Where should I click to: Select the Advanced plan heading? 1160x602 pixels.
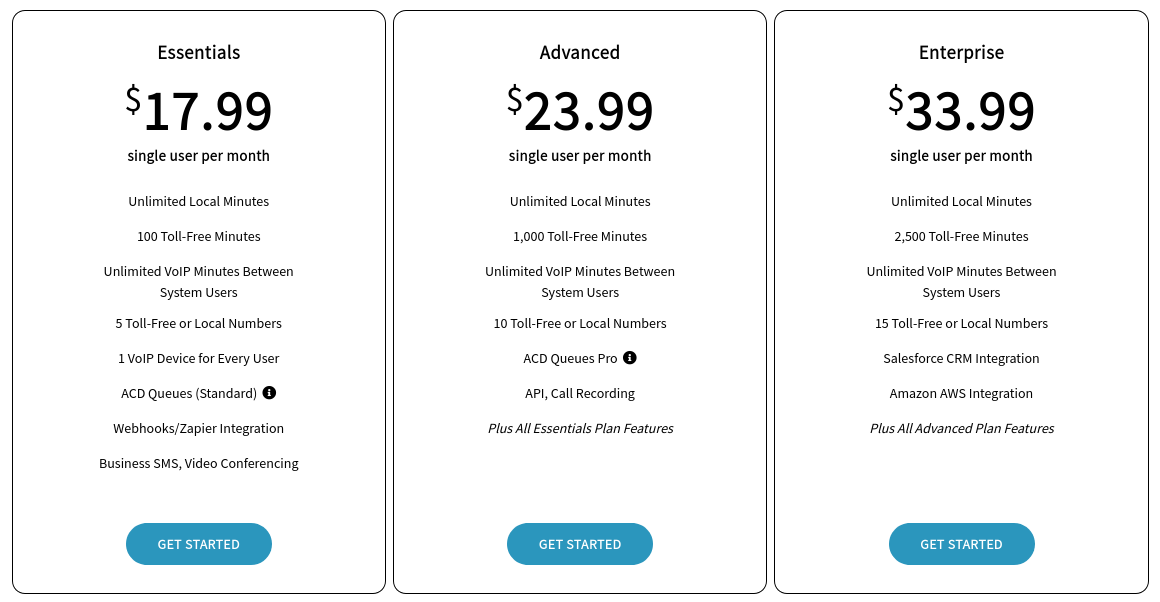tap(580, 53)
